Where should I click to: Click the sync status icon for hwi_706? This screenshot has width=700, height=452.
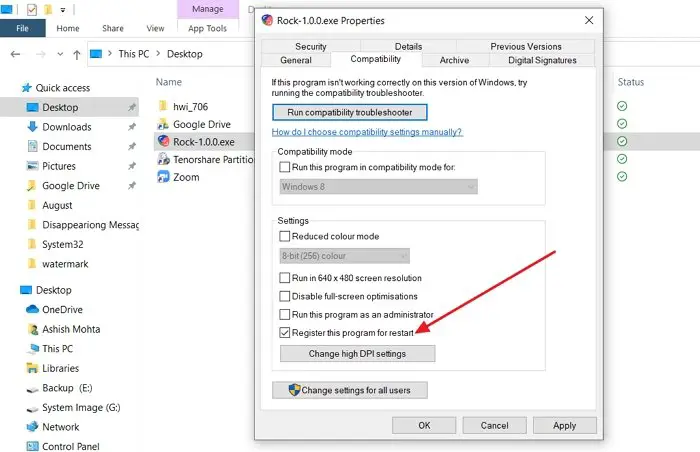tap(622, 106)
